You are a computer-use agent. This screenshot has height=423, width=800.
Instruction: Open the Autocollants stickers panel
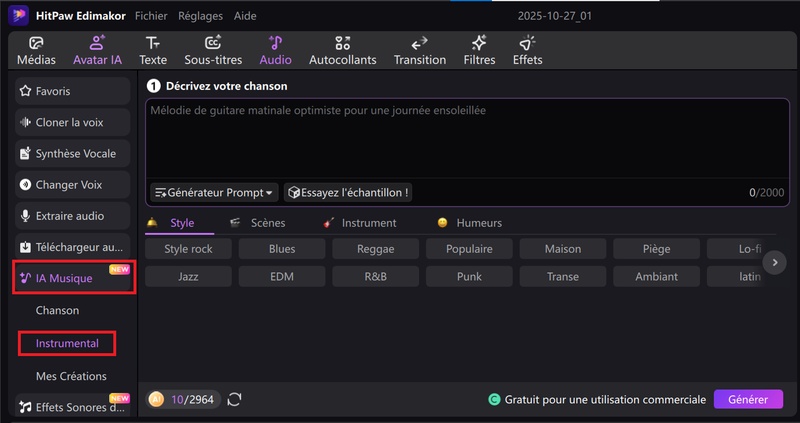pos(342,50)
